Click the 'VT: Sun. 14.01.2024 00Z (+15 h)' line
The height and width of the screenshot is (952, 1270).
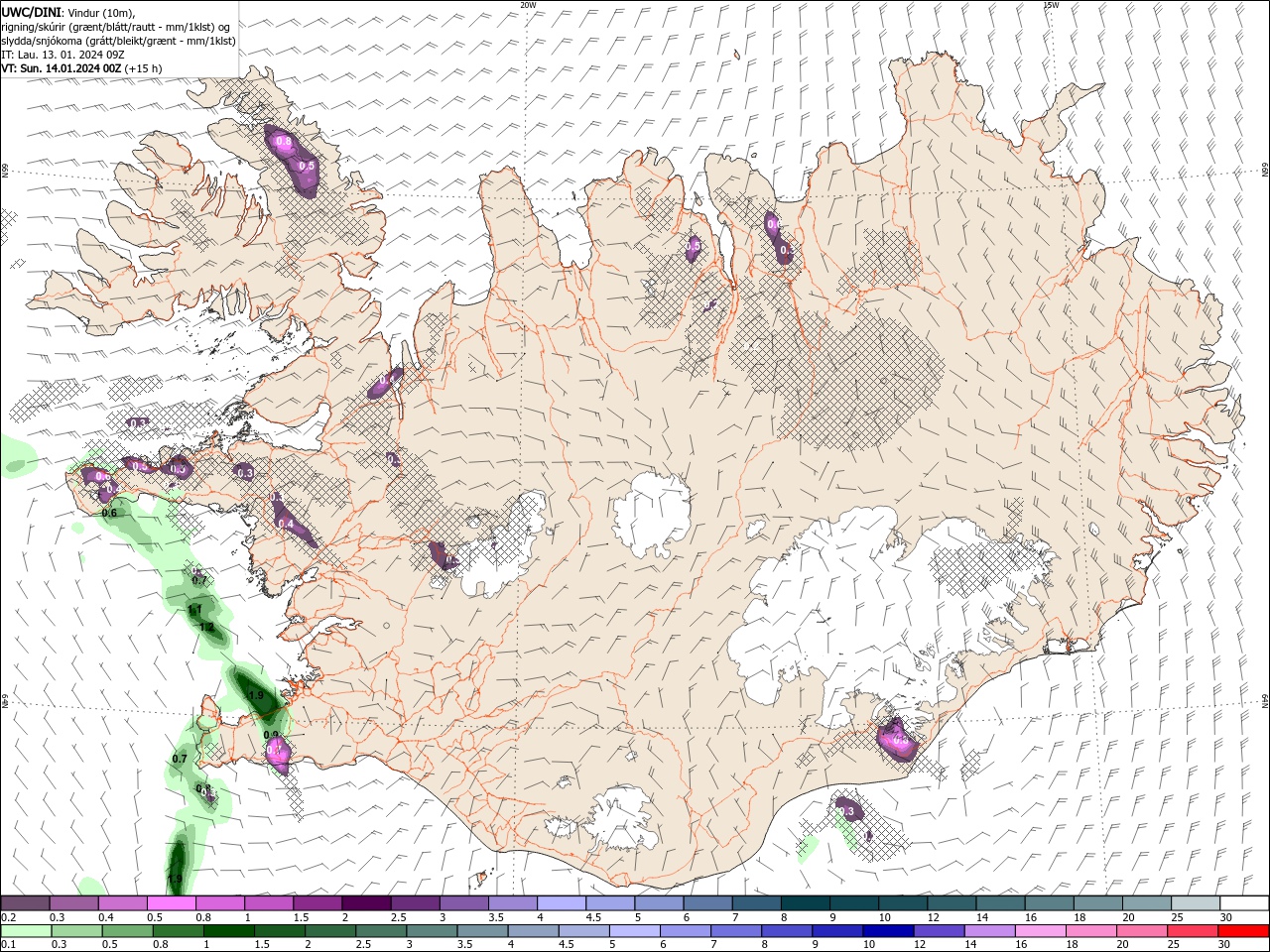point(81,68)
